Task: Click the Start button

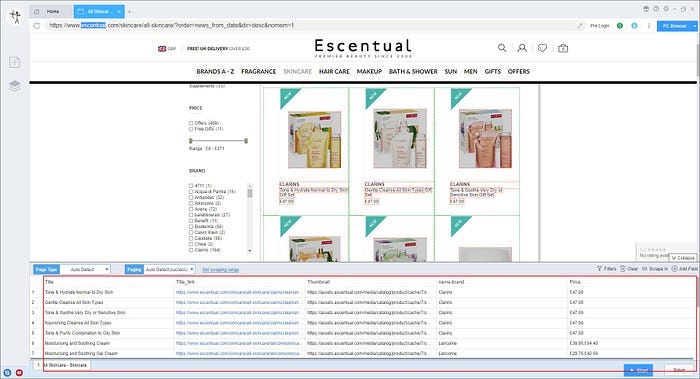Action: click(638, 370)
